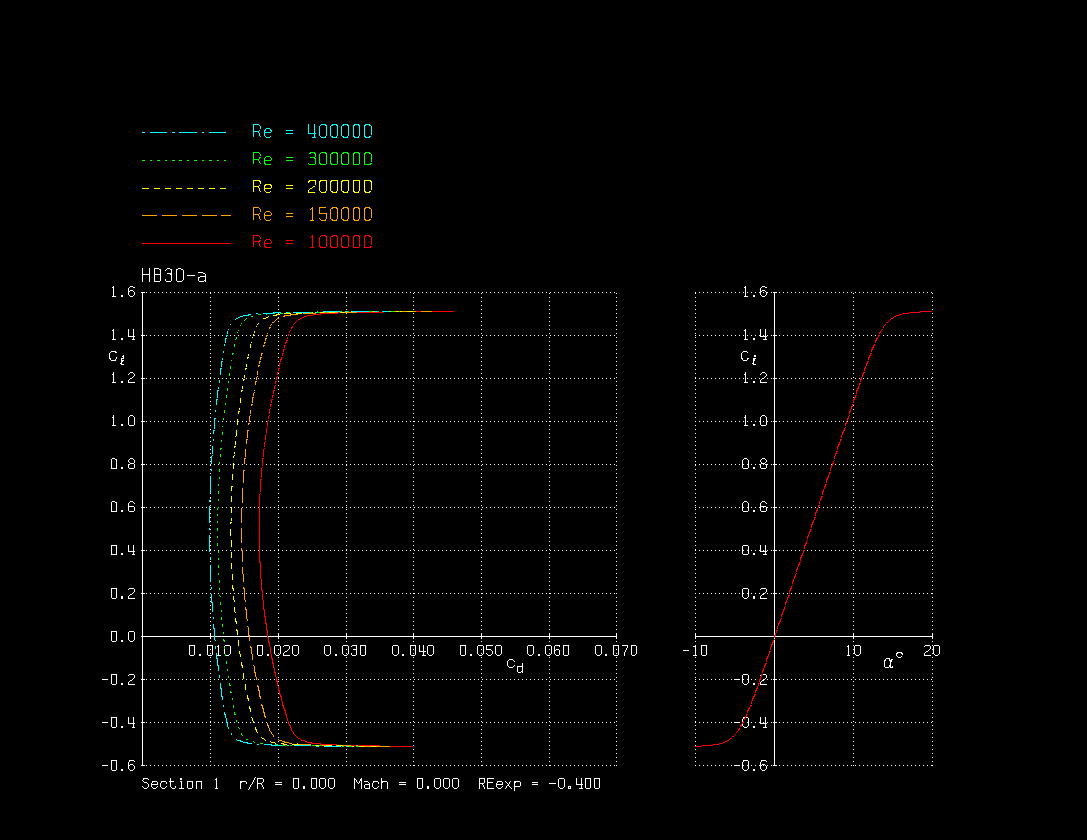The image size is (1087, 840).
Task: Click the Section 1 text below plot
Action: point(180,784)
